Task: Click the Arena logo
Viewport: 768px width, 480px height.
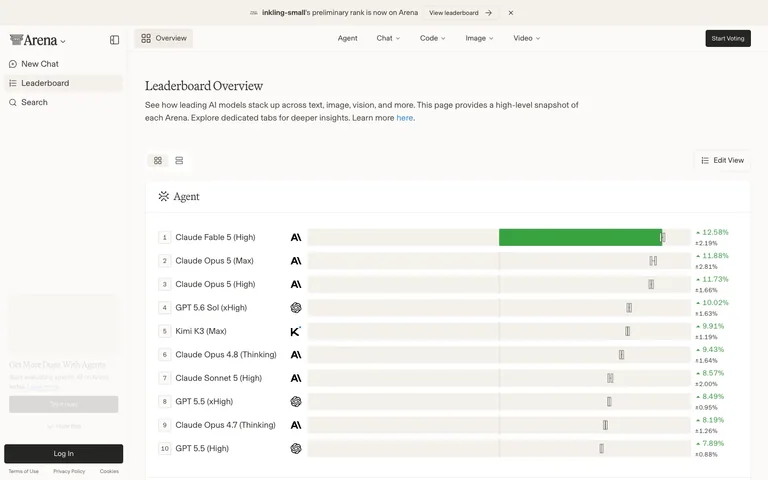Action: 33,40
